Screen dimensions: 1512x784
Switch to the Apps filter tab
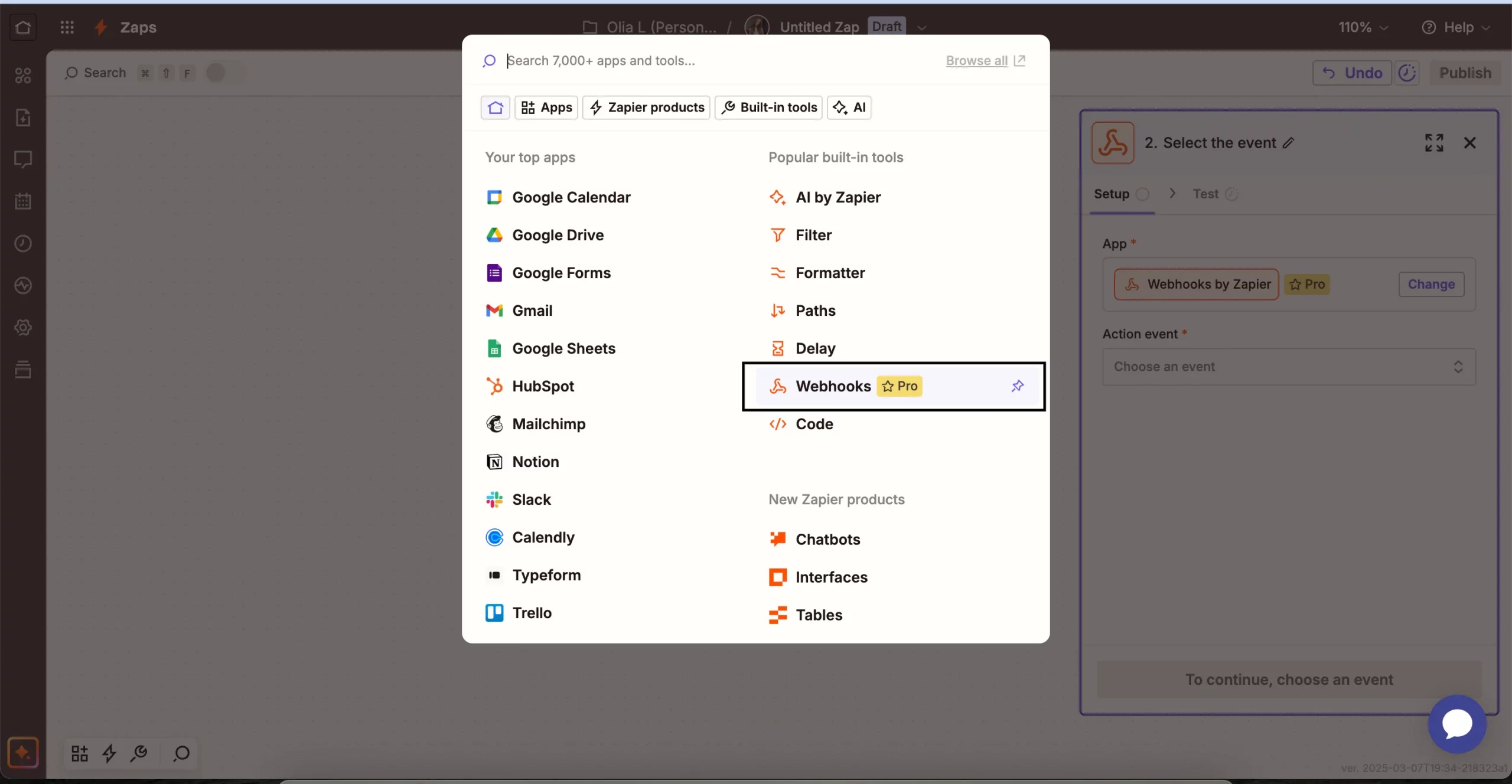[x=546, y=107]
